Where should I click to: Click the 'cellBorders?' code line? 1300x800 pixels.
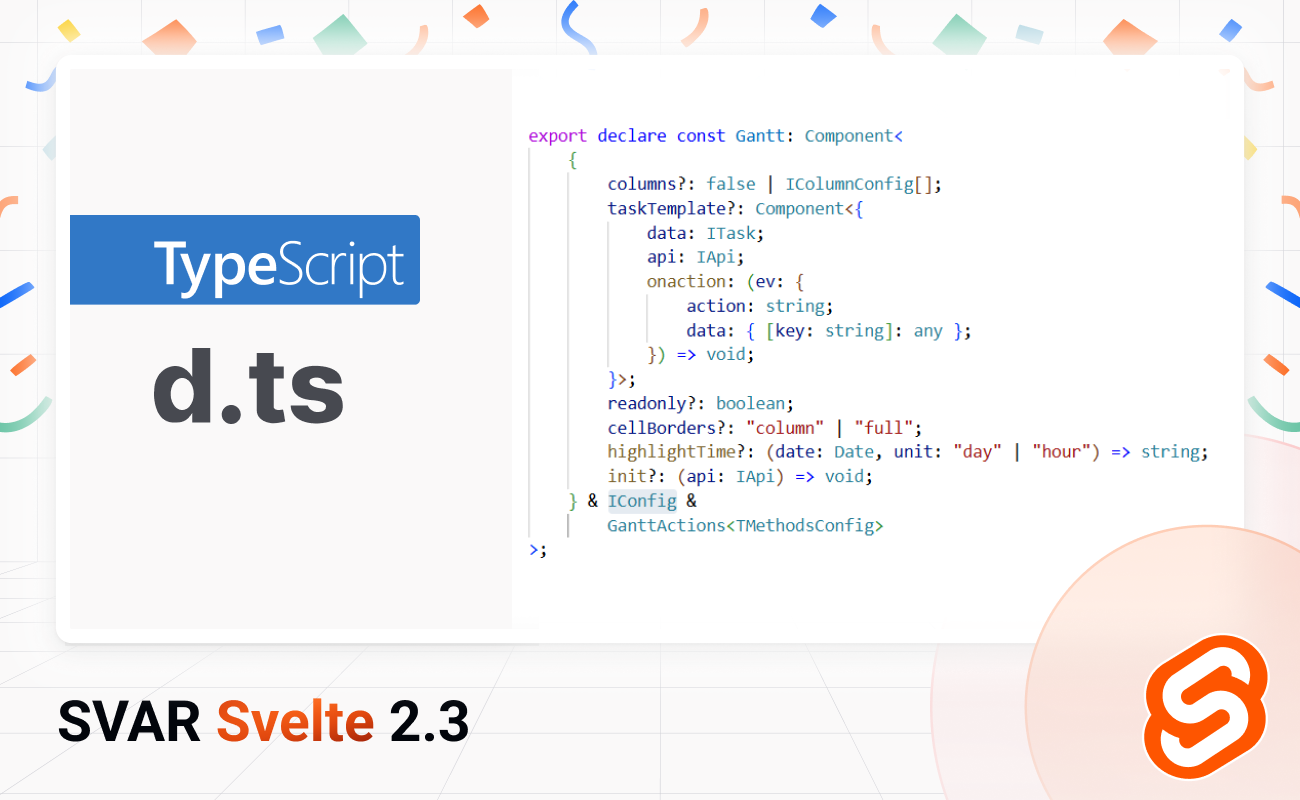click(x=765, y=428)
